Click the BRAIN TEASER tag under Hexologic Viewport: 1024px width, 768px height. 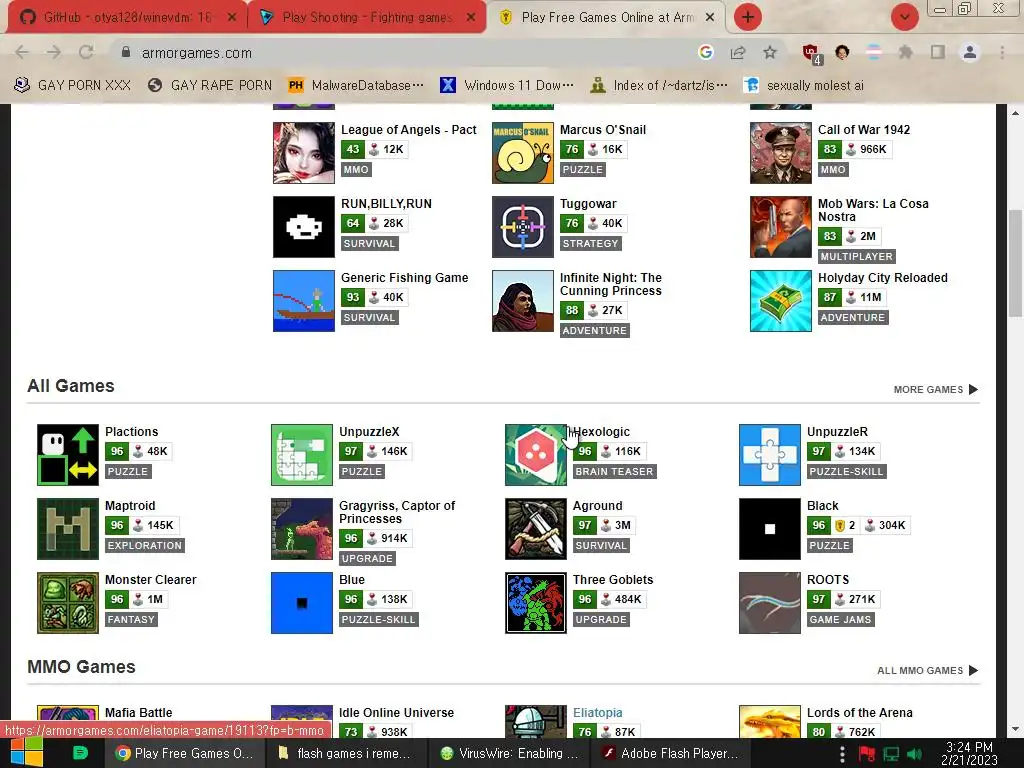(x=615, y=472)
